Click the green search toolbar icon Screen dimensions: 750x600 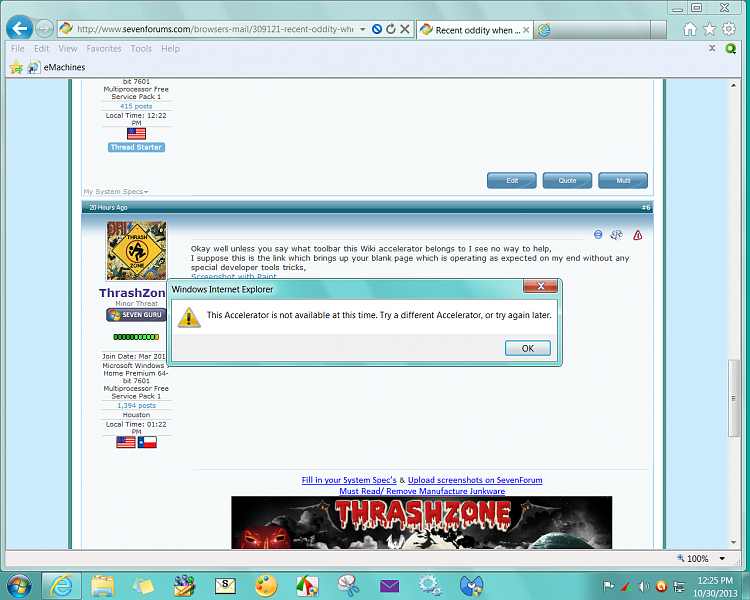pos(731,48)
